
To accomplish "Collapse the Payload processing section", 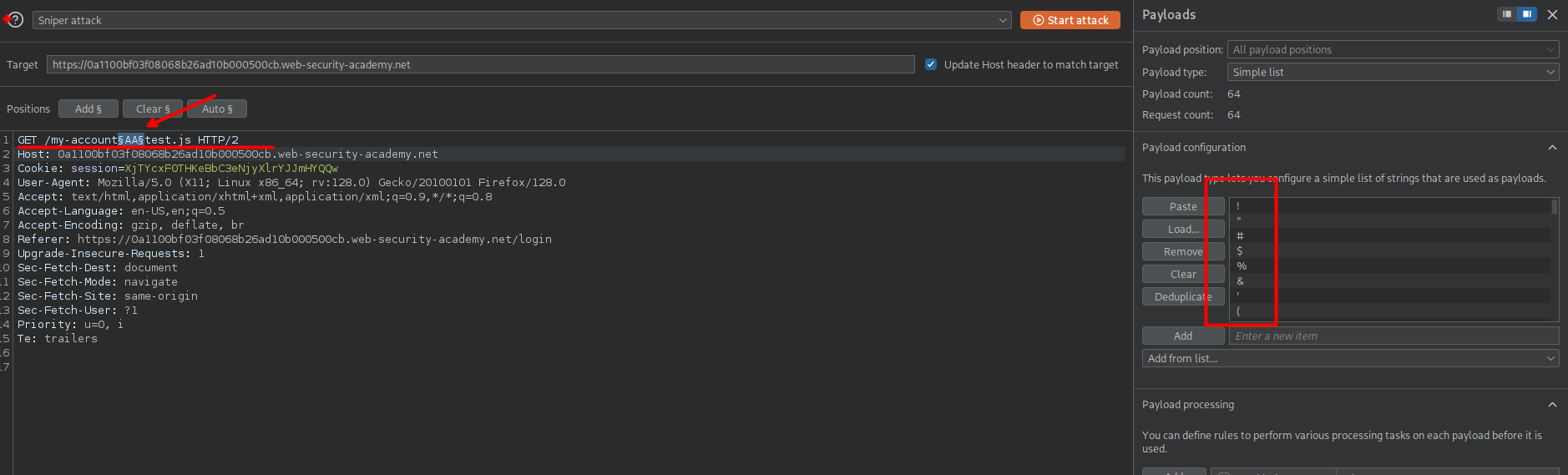I will pyautogui.click(x=1552, y=405).
